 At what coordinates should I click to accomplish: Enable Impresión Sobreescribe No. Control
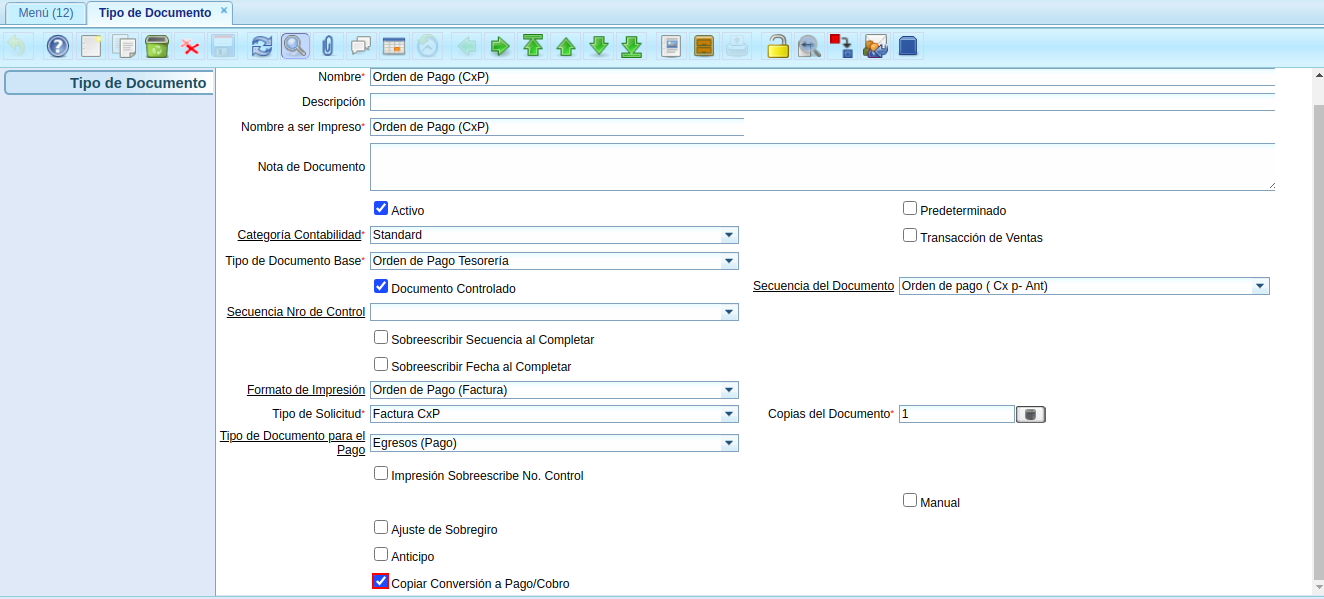pos(381,474)
